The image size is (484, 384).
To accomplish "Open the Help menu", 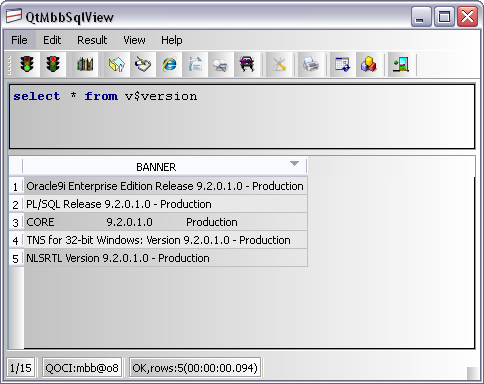I will (x=172, y=40).
